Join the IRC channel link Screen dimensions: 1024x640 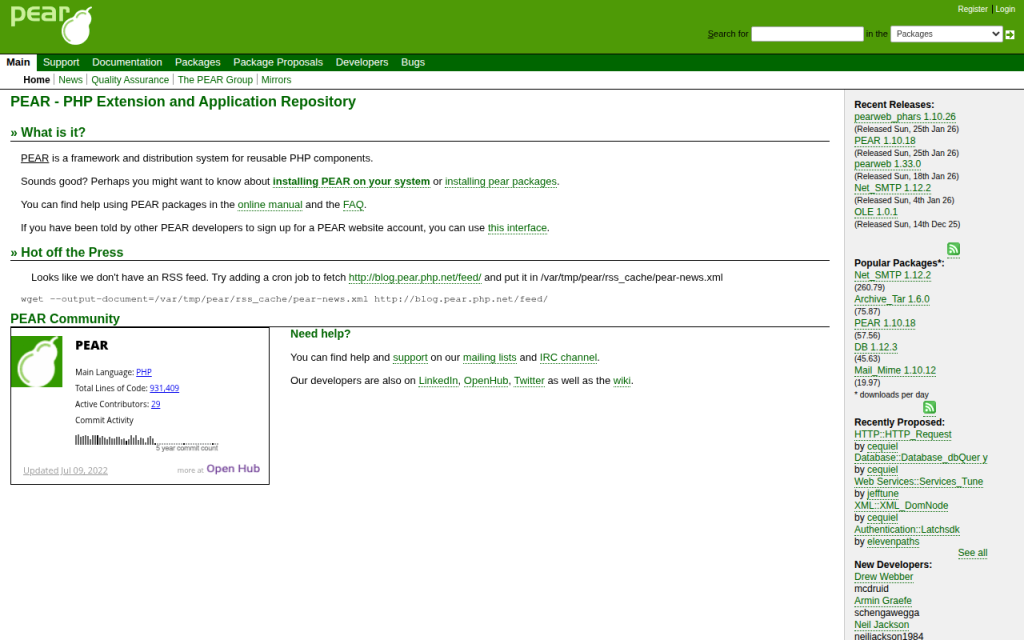pos(568,357)
